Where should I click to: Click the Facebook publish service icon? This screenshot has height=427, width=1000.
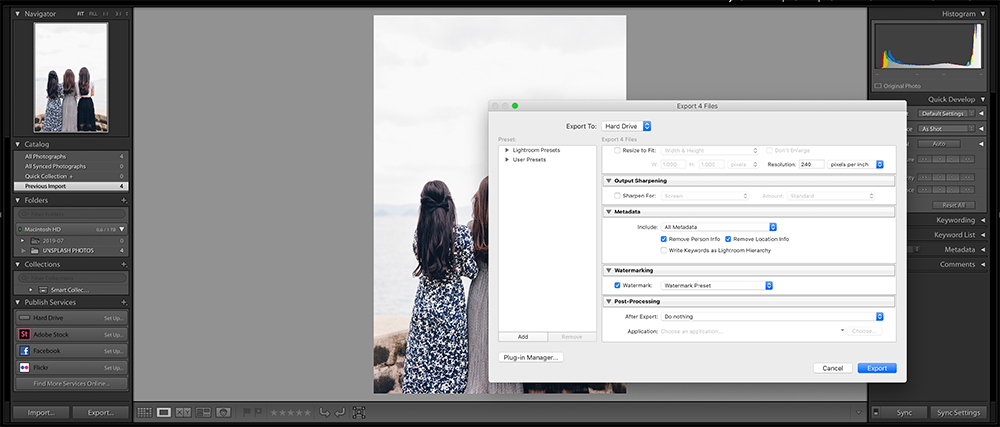pos(24,351)
